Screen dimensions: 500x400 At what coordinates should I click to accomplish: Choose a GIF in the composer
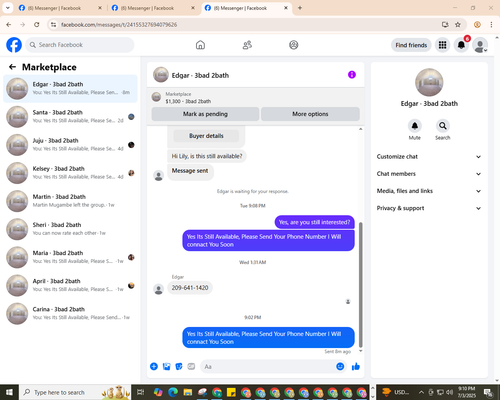coord(191,367)
